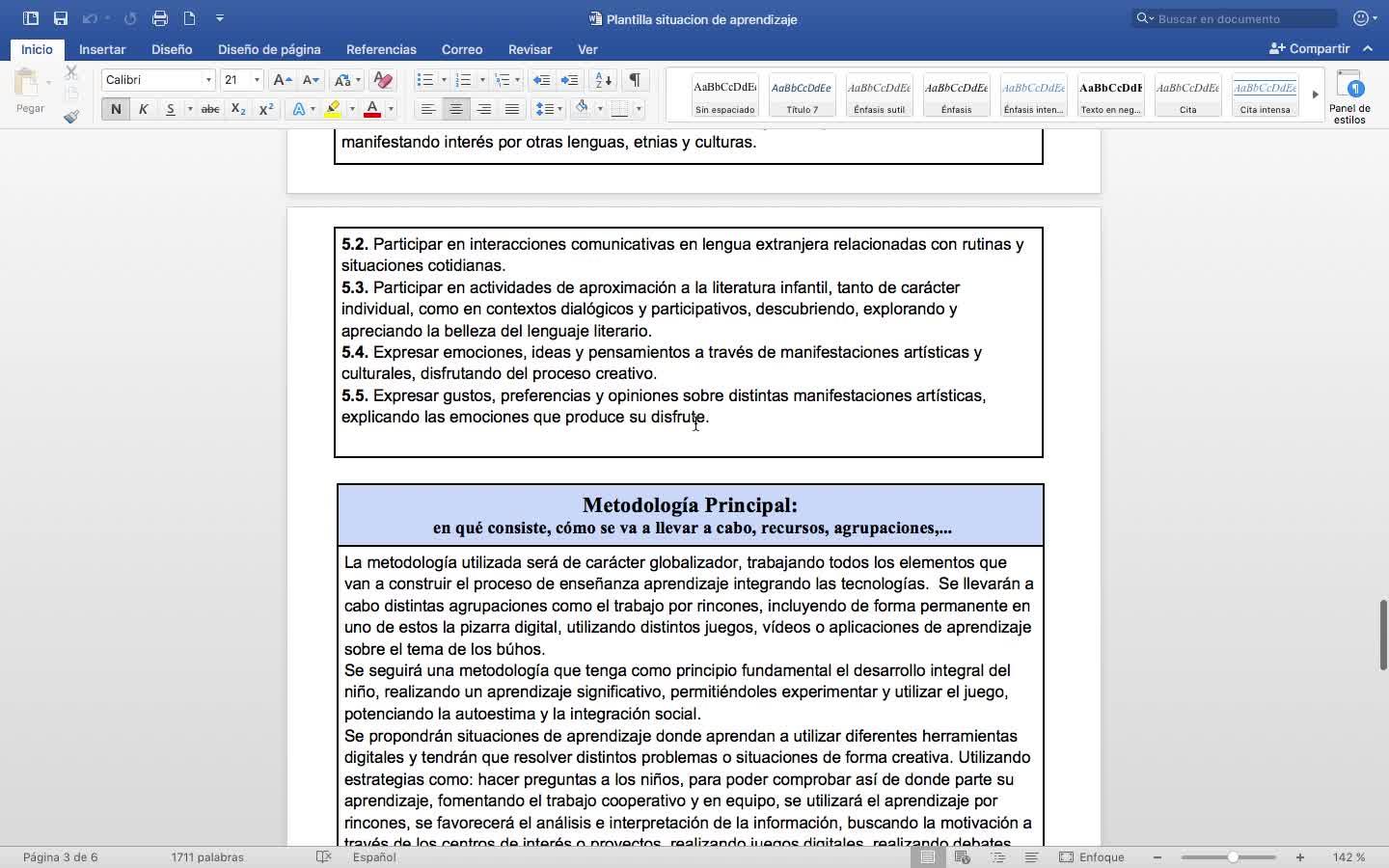The width and height of the screenshot is (1389, 868).
Task: Decrease the font size
Action: (x=311, y=80)
